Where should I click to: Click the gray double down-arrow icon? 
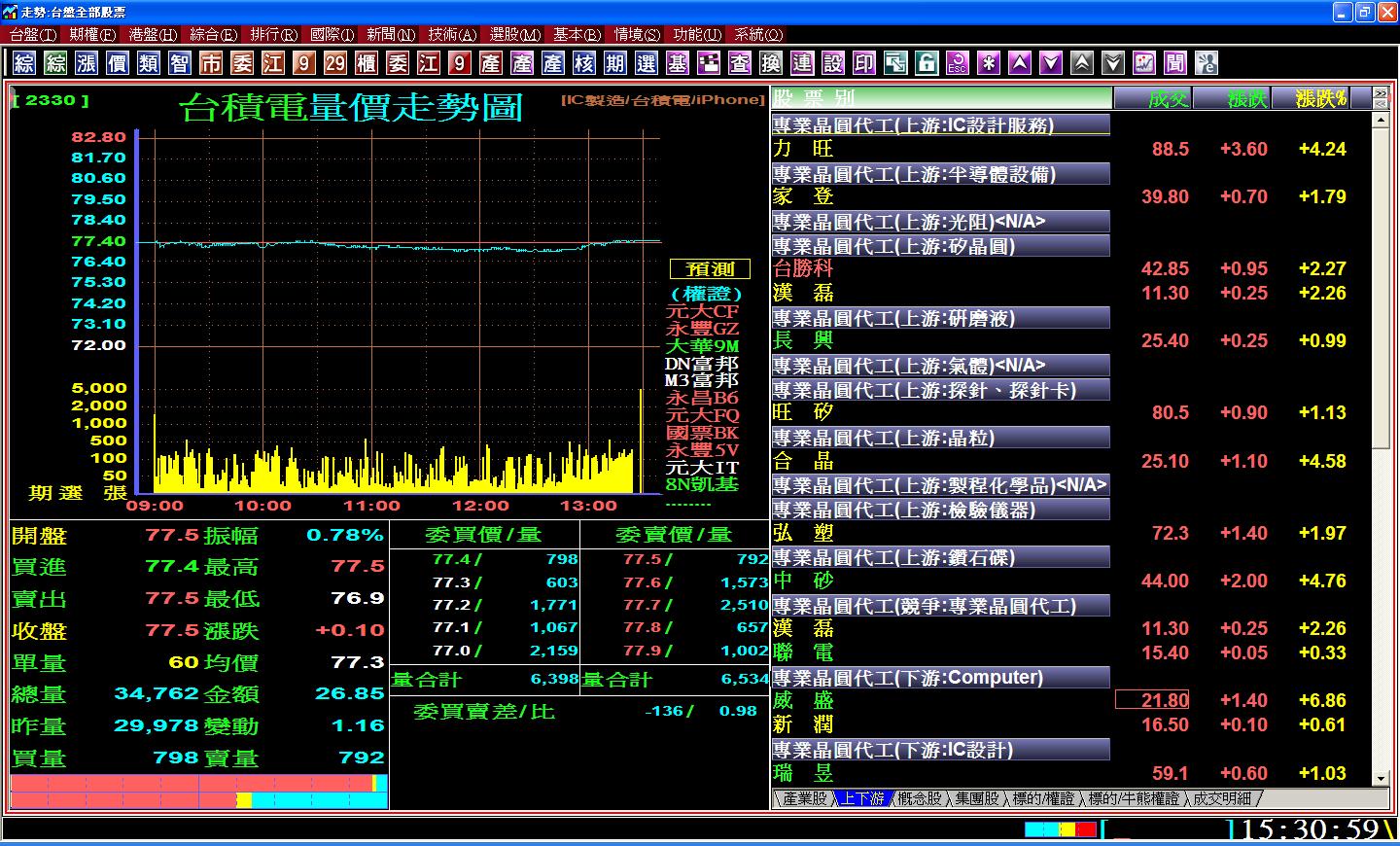[1113, 63]
